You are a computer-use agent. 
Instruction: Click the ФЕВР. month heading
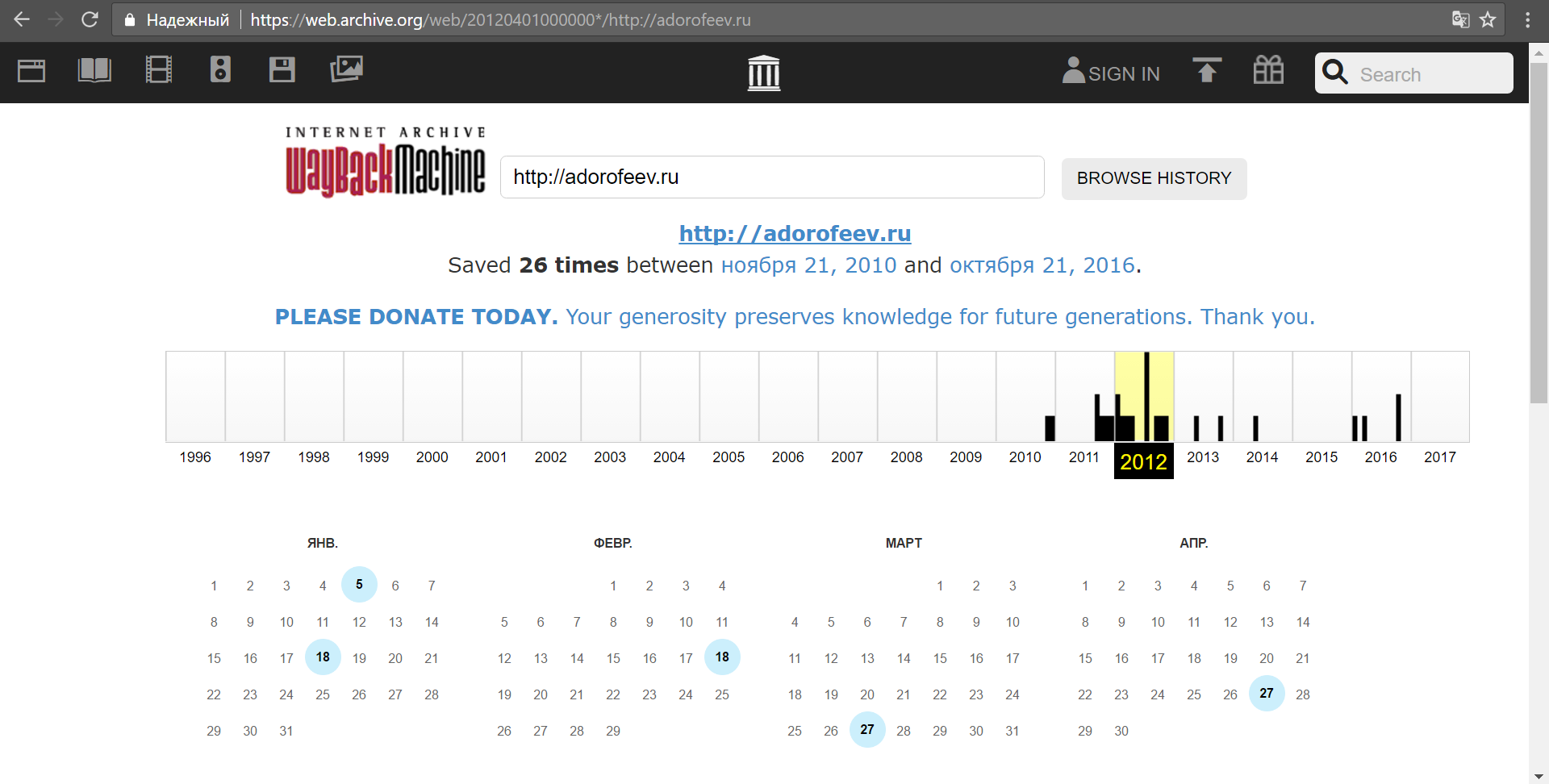pyautogui.click(x=613, y=544)
